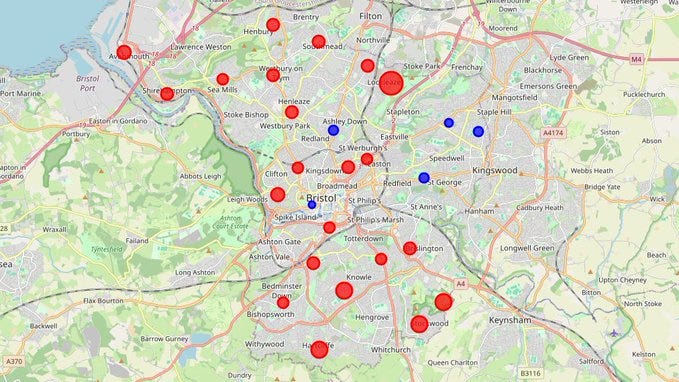679x382 pixels.
Task: Click the blue marker beside St George
Action: coord(424,178)
